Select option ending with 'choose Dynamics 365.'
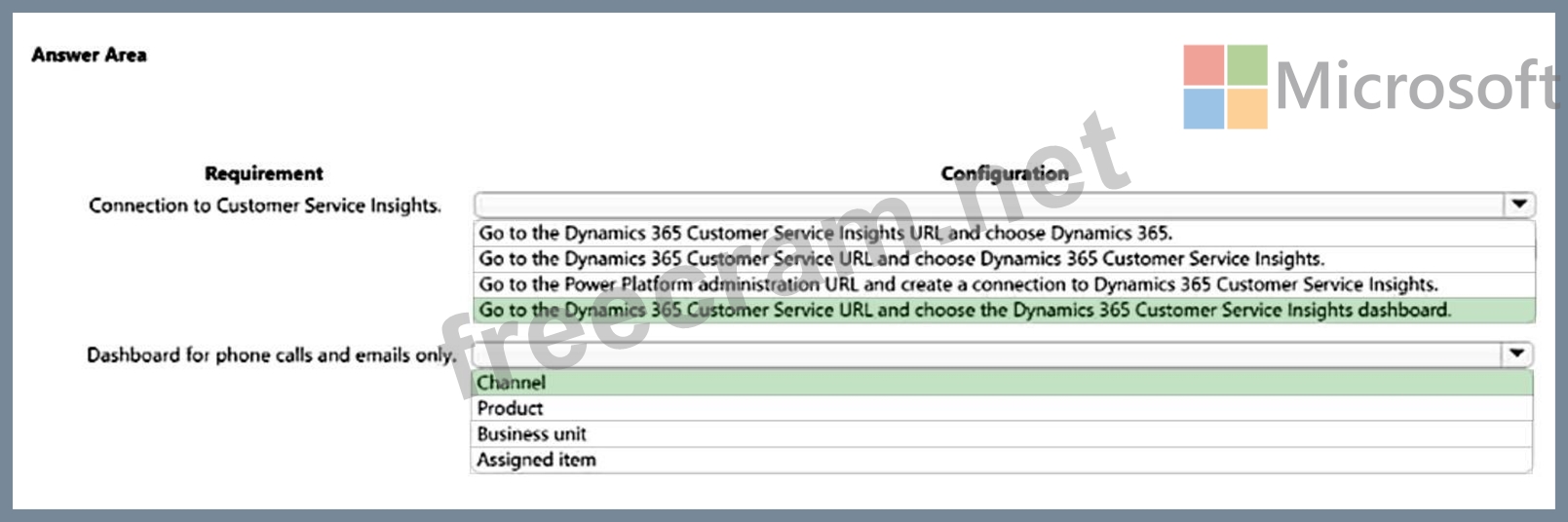Screen dimensions: 1568x522 point(824,234)
